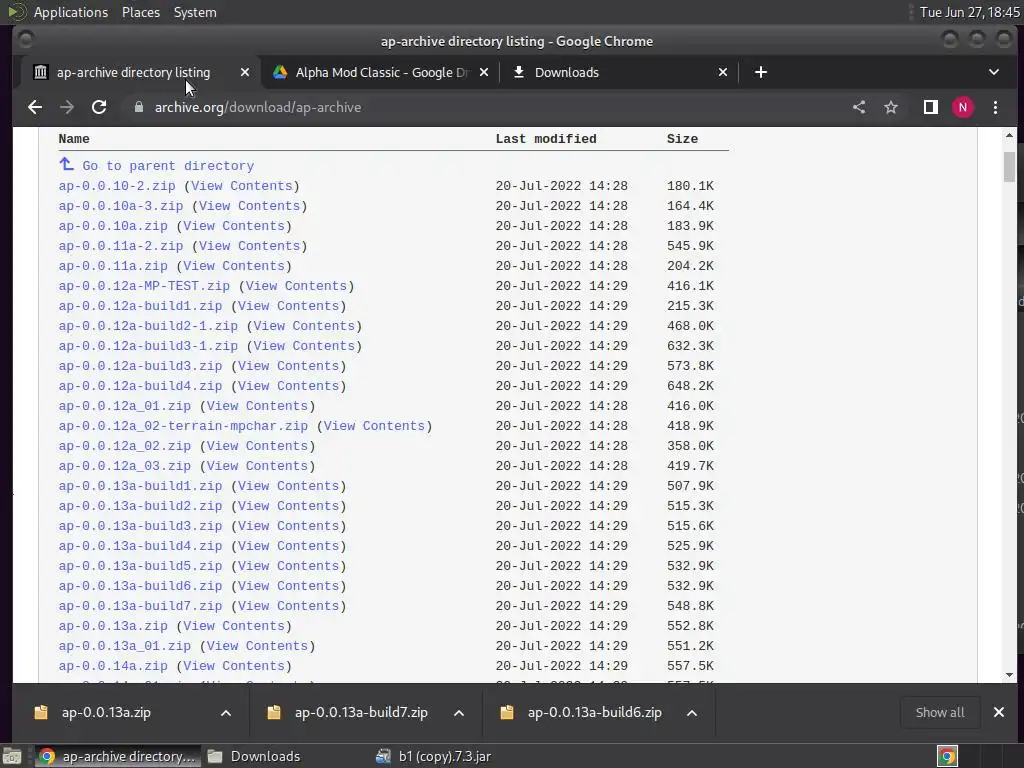View Contents of ap-0.0.13a-build1.zip

pos(289,486)
